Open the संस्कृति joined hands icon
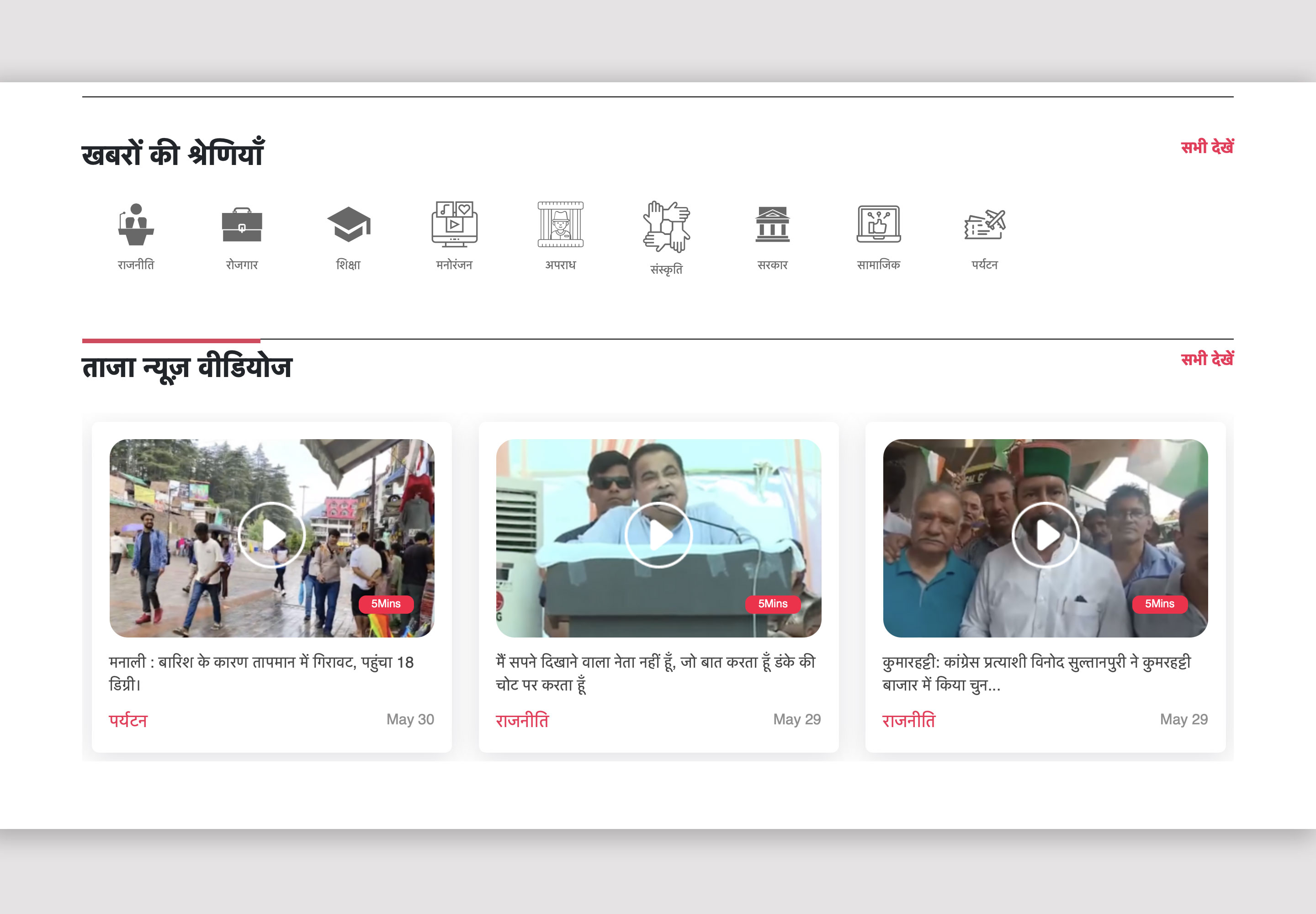1316x914 pixels. pyautogui.click(x=666, y=227)
